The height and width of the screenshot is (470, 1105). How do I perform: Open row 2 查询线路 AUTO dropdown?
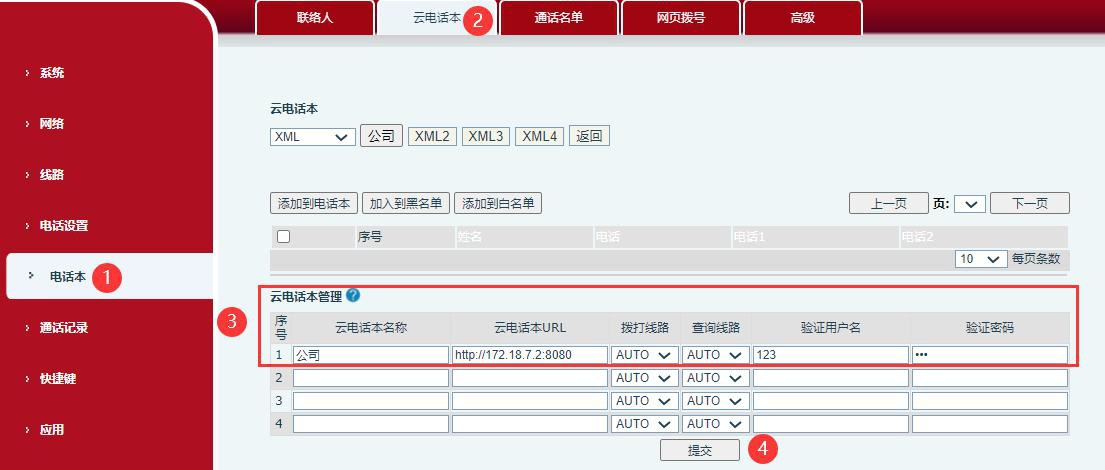716,378
